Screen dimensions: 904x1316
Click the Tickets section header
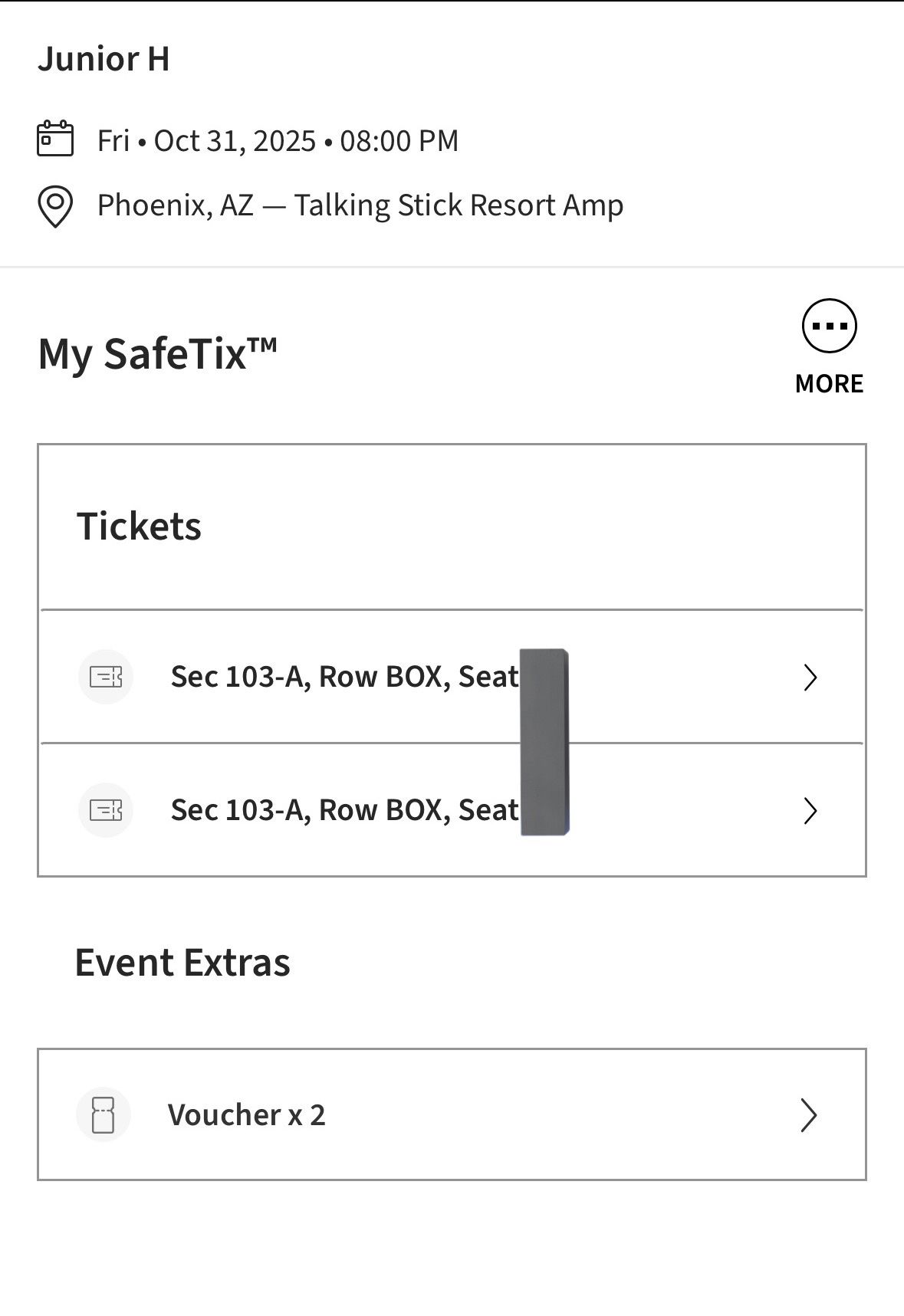[x=139, y=527]
